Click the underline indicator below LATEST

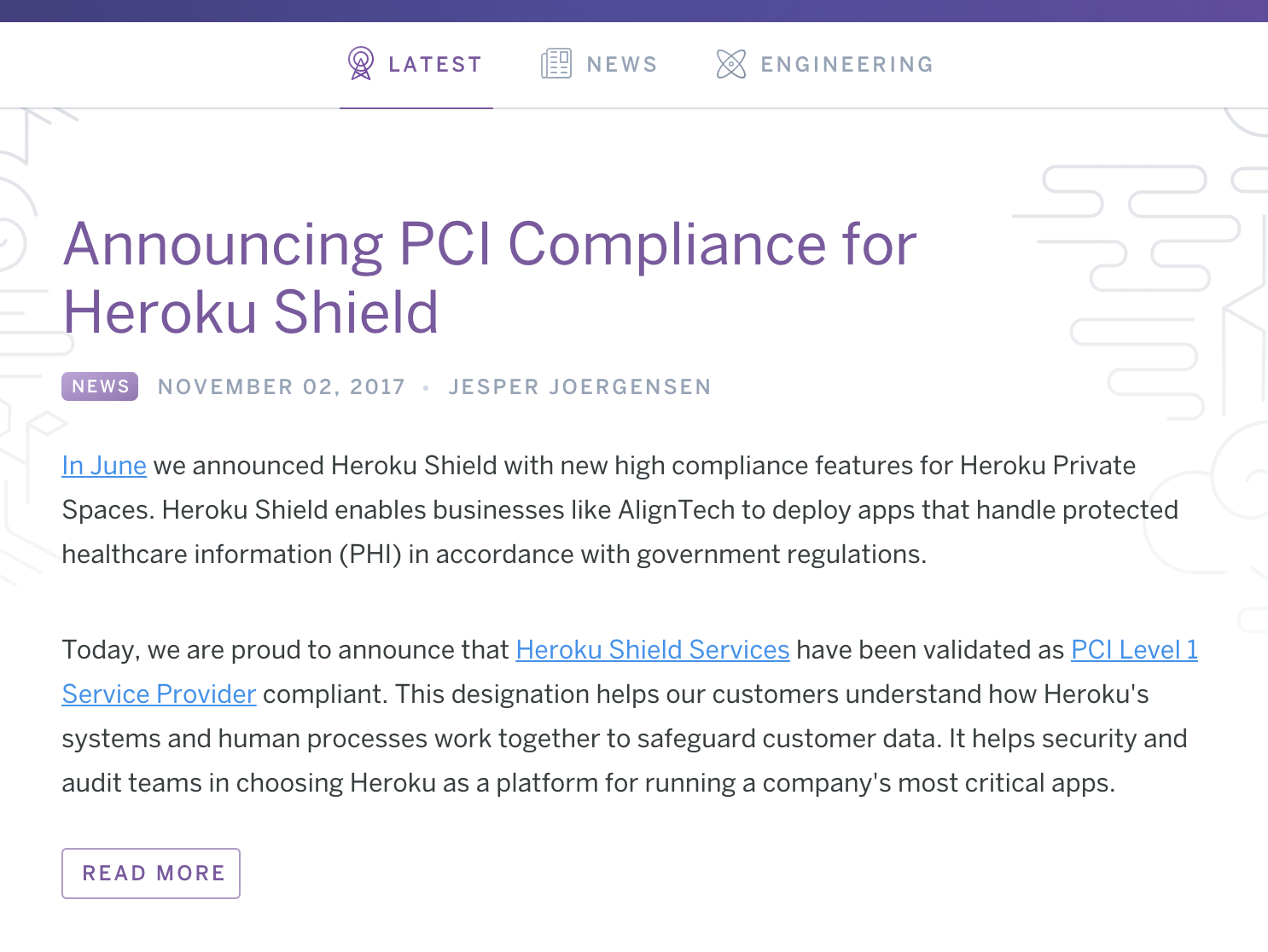point(417,109)
